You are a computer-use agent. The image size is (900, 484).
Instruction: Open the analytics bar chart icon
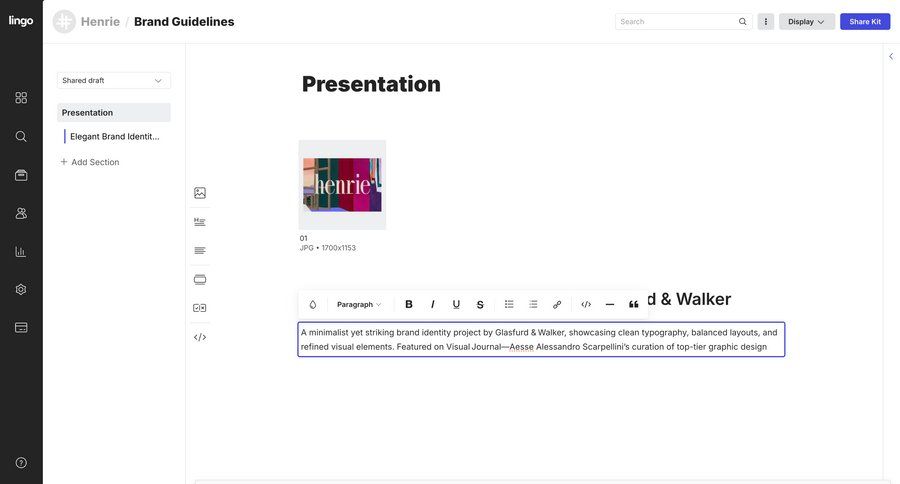click(x=21, y=251)
